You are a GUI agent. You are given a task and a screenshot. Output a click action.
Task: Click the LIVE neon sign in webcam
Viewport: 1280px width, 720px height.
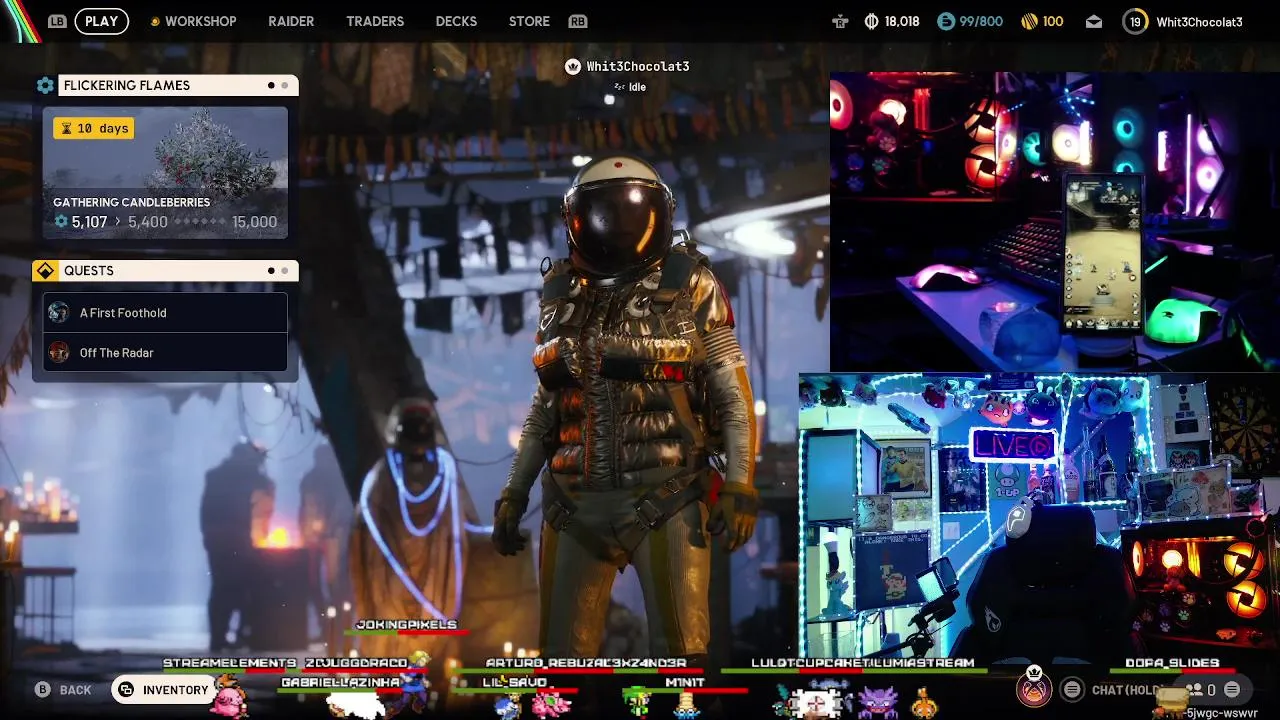(x=1013, y=445)
